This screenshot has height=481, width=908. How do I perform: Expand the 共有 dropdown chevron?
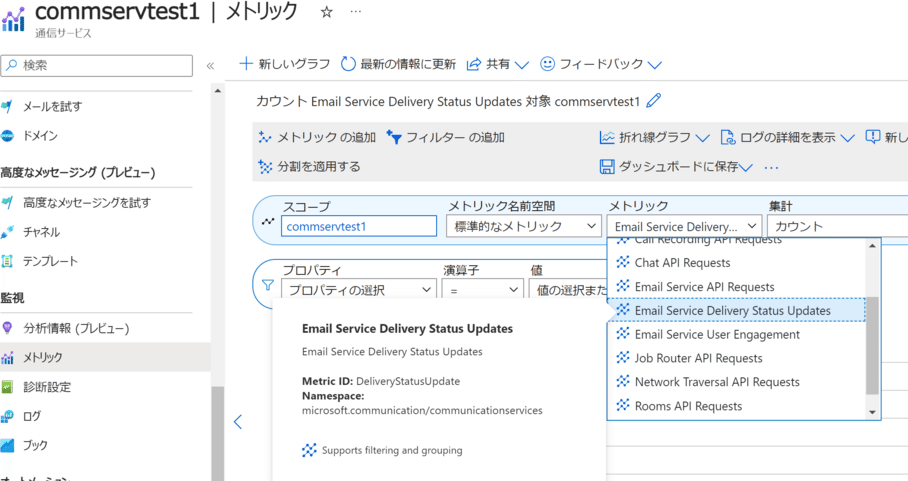(522, 65)
